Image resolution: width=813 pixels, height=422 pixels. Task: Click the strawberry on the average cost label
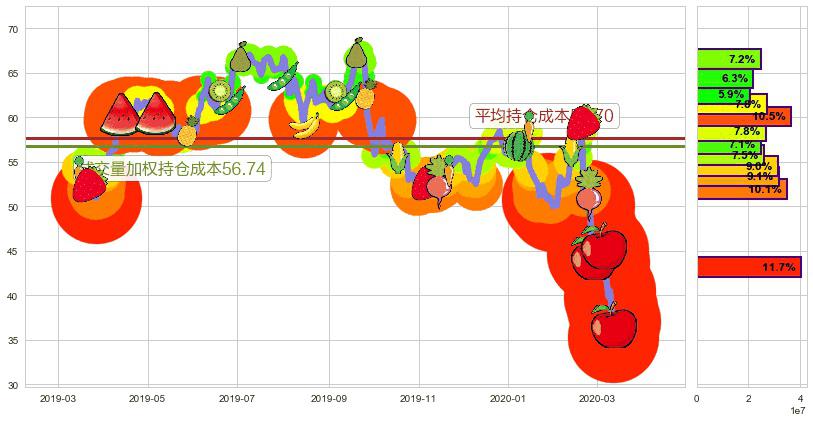(x=582, y=122)
